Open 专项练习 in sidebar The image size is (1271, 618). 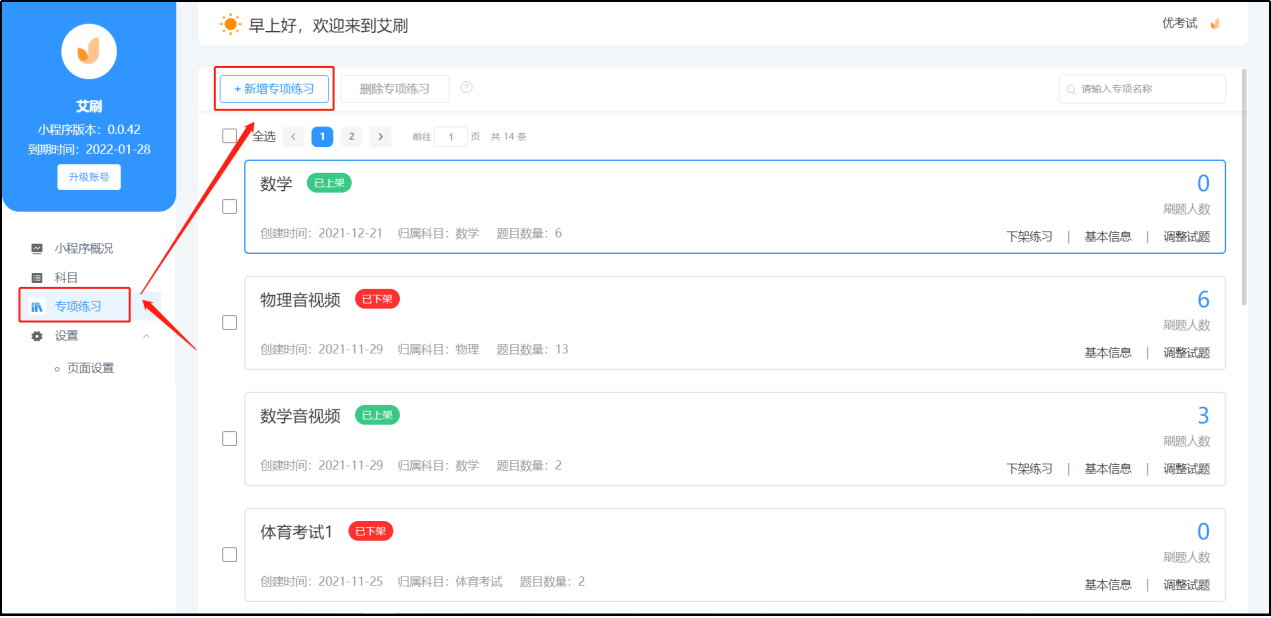[78, 306]
